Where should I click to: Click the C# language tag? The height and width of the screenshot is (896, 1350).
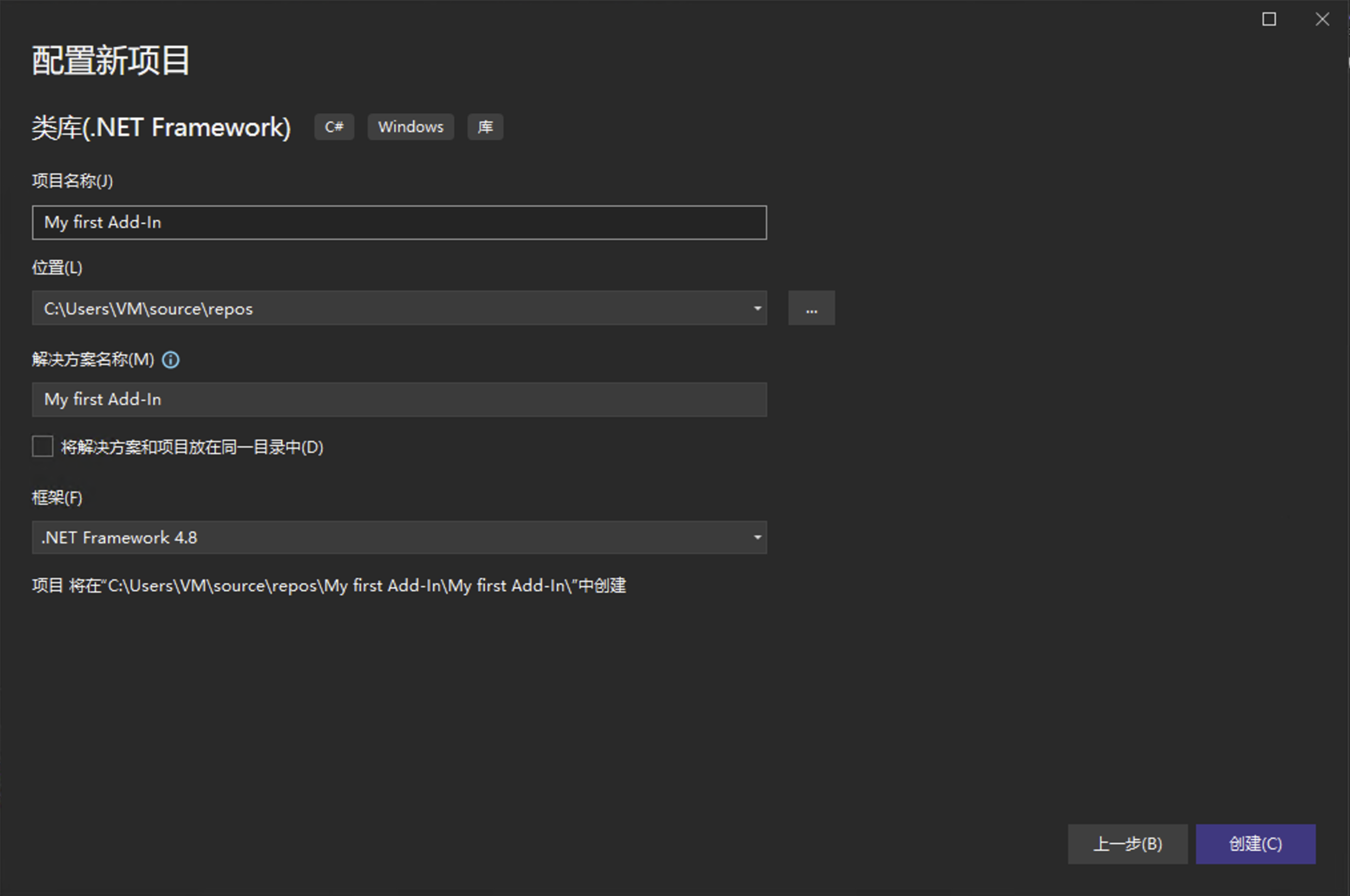[334, 127]
